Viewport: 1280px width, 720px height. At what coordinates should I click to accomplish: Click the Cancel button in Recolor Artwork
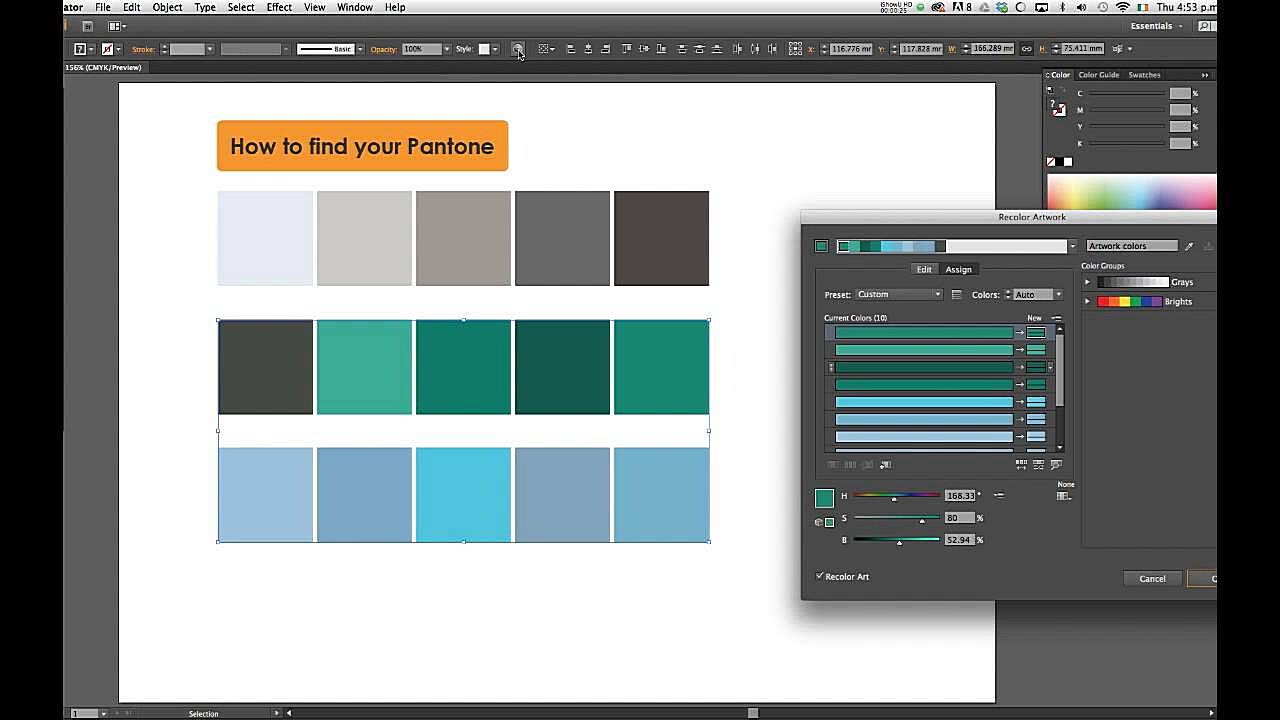[x=1152, y=578]
